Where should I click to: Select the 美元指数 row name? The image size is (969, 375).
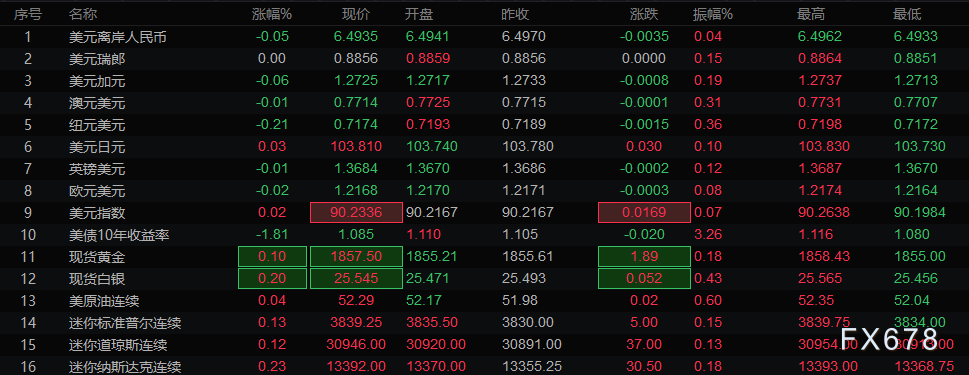97,213
